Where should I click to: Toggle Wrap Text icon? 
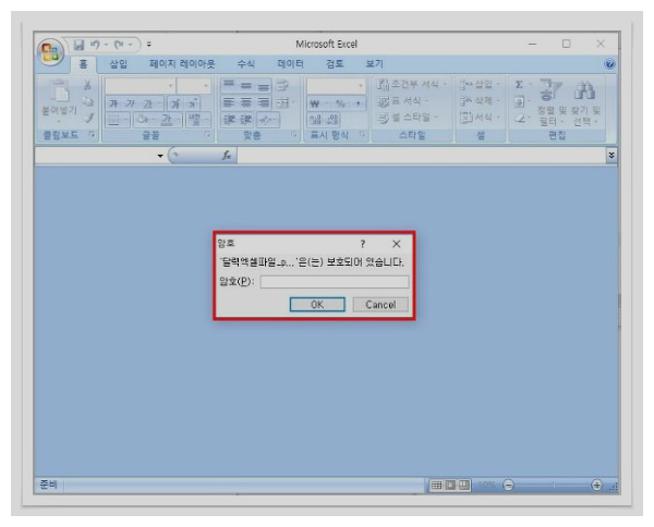click(283, 85)
